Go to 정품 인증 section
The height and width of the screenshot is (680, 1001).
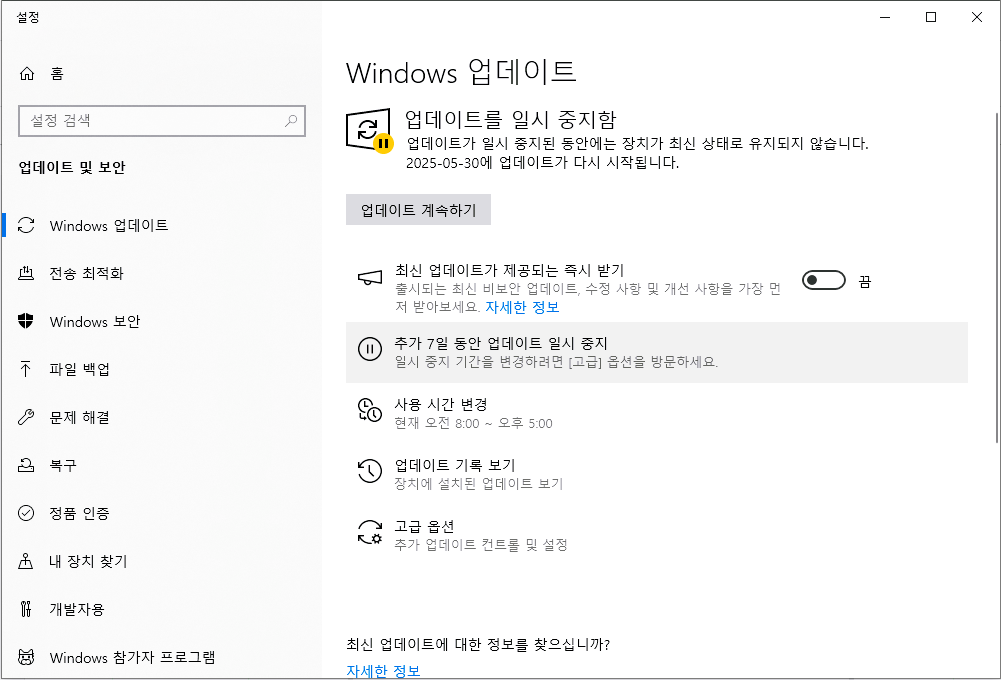[x=162, y=513]
